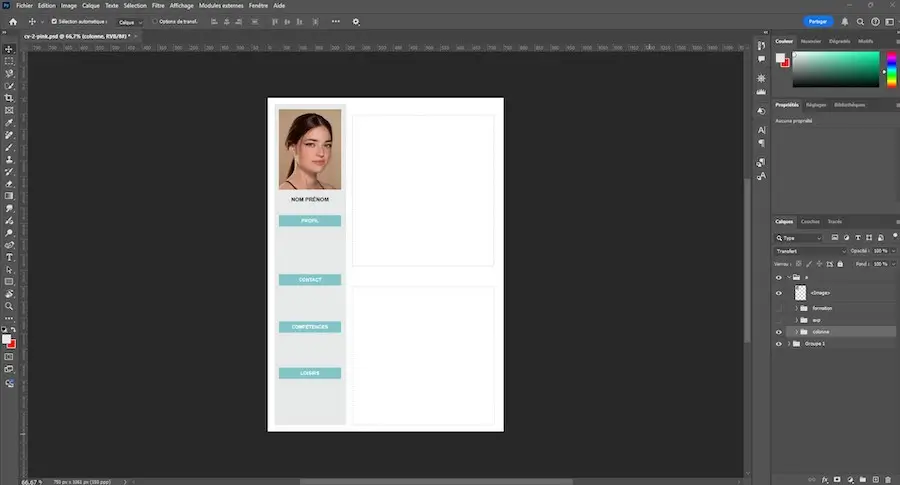Toggle the Options de transf. checkbox
The width and height of the screenshot is (900, 485).
155,22
